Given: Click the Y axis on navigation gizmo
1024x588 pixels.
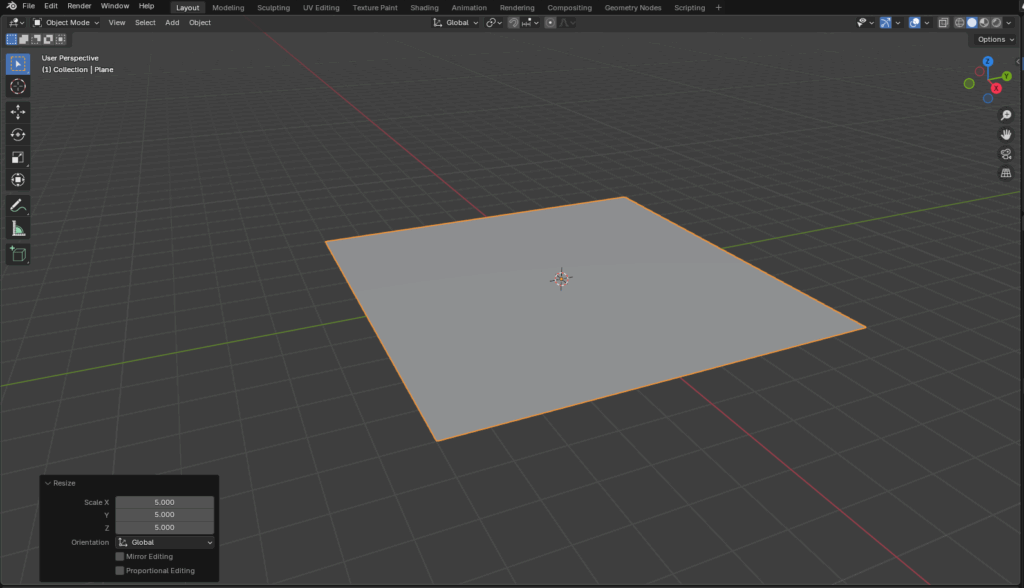Looking at the screenshot, I should 1006,76.
